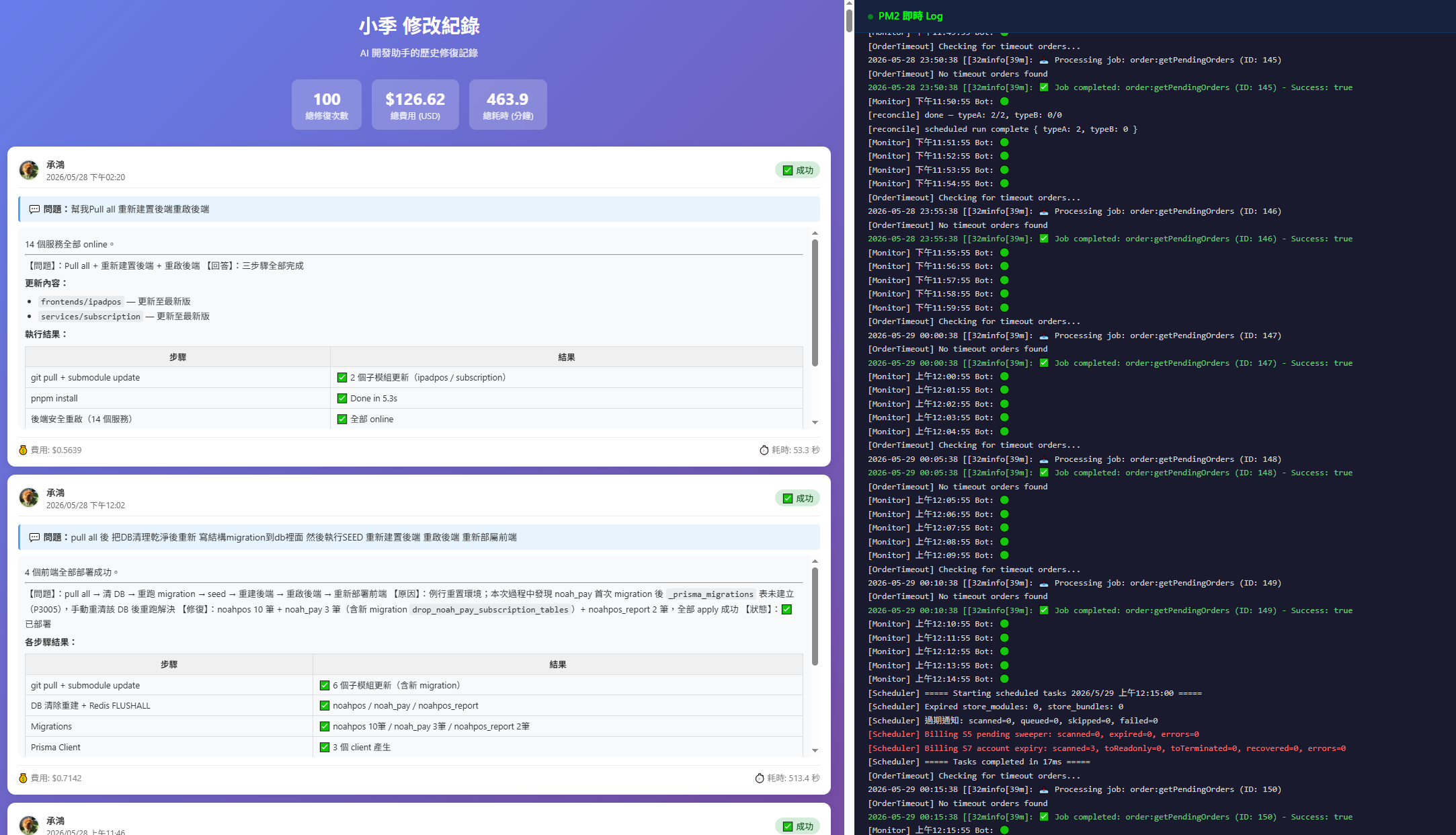Image resolution: width=1456 pixels, height=835 pixels.
Task: Click the Starting scheduled tasks log line
Action: point(1035,693)
